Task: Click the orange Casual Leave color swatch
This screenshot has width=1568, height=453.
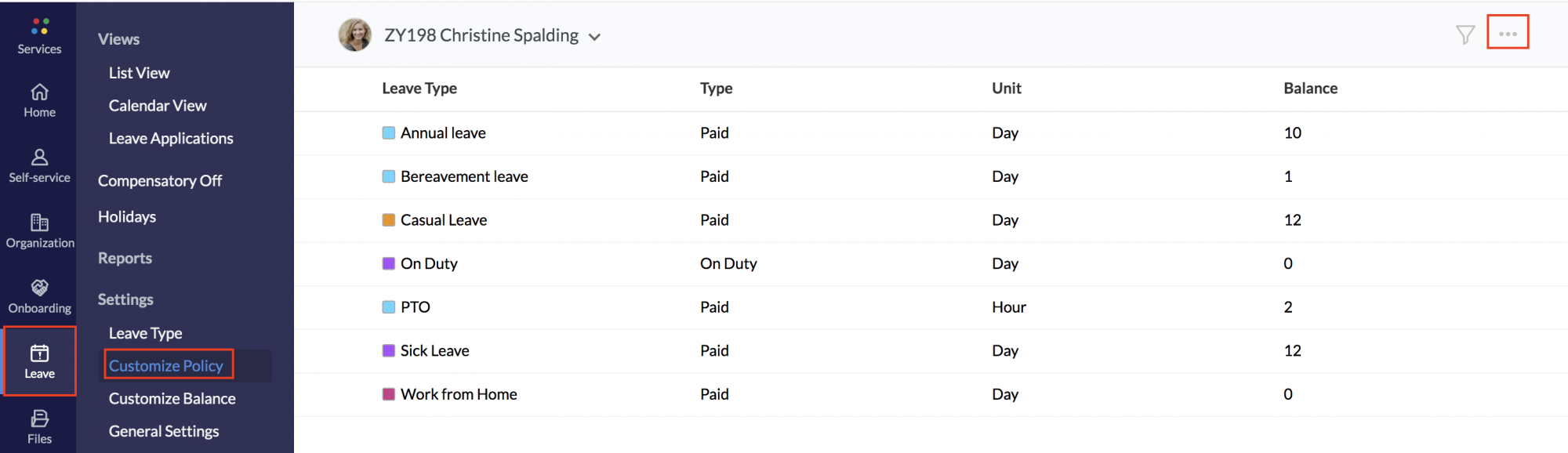Action: [x=388, y=220]
